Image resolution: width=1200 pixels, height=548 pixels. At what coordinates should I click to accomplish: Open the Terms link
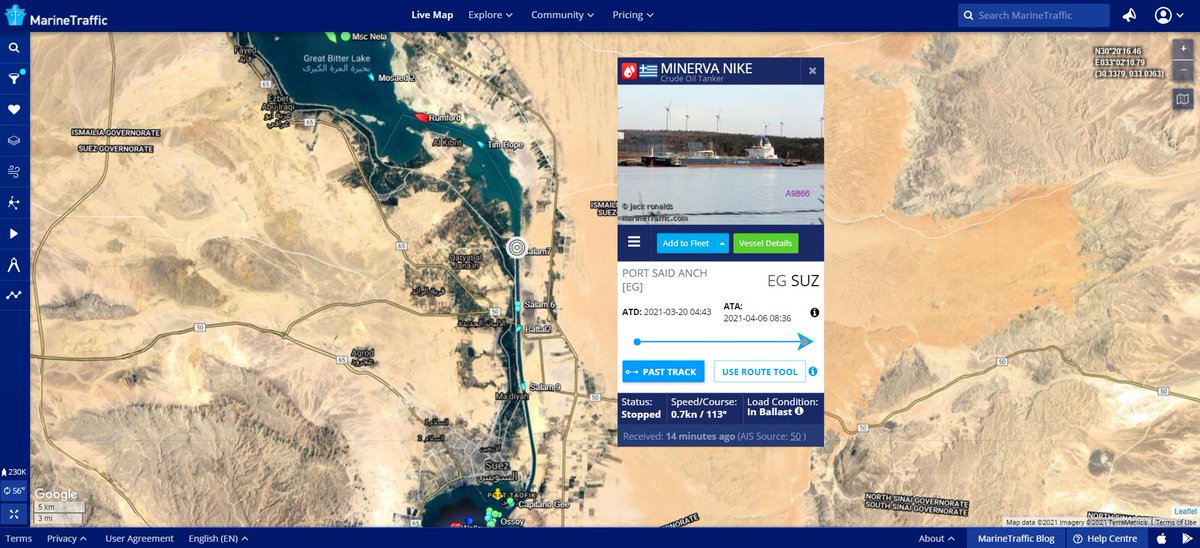click(x=18, y=538)
